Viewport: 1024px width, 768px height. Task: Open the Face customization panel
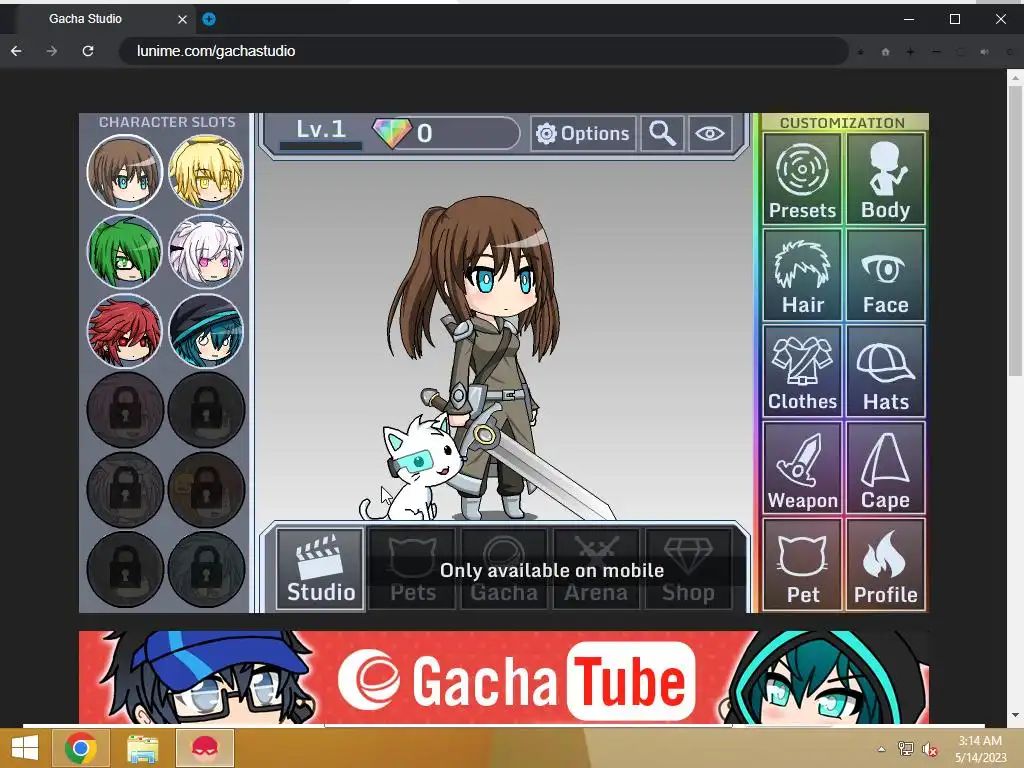click(x=886, y=275)
